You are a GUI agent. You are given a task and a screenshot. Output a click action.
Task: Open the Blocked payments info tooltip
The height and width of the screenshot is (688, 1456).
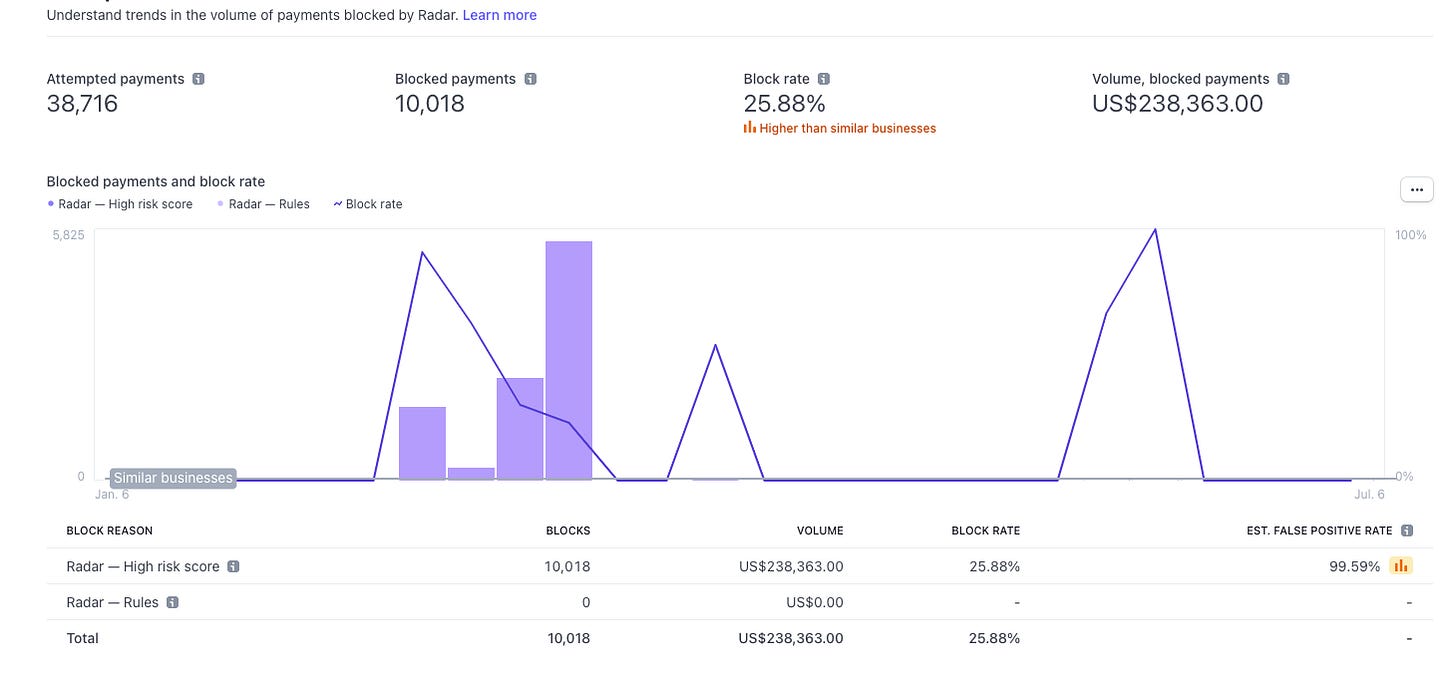[x=530, y=78]
